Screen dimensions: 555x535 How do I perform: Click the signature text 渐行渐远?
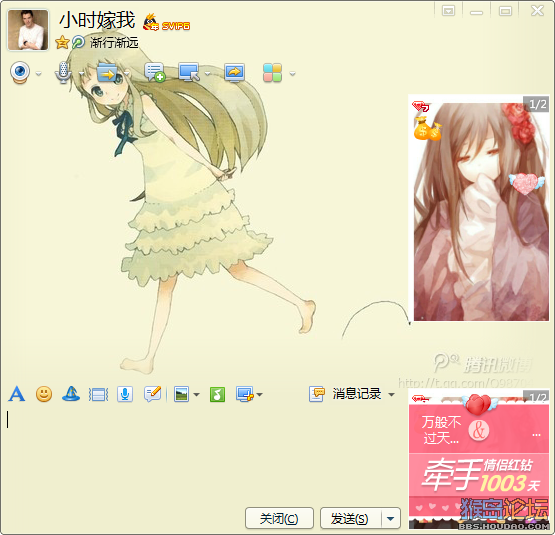114,42
